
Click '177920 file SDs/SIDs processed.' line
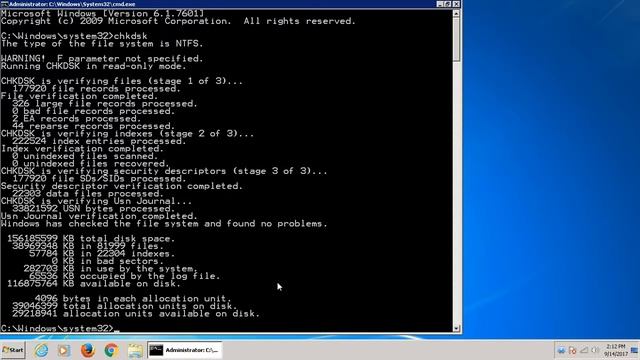click(x=99, y=179)
